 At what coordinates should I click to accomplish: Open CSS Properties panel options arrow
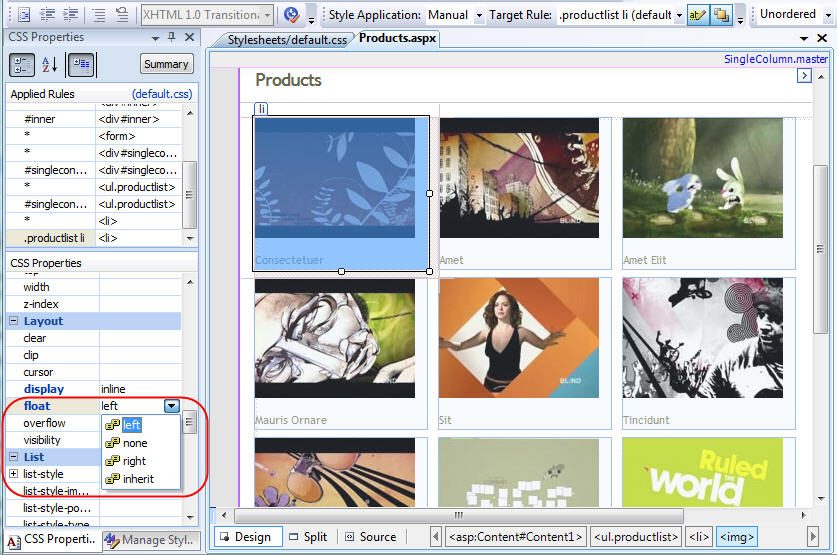(x=155, y=38)
